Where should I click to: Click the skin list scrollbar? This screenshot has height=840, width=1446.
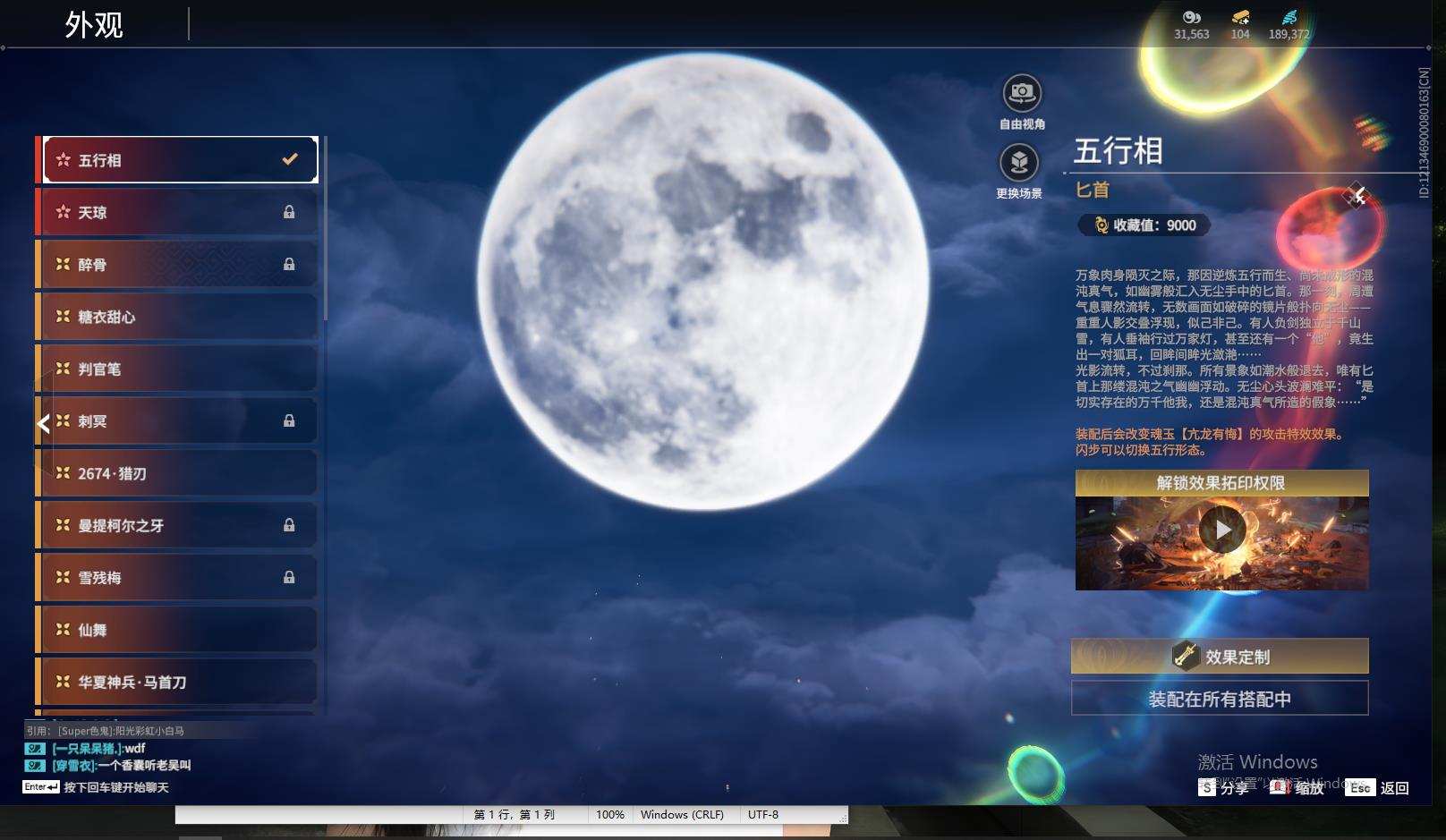pos(326,228)
